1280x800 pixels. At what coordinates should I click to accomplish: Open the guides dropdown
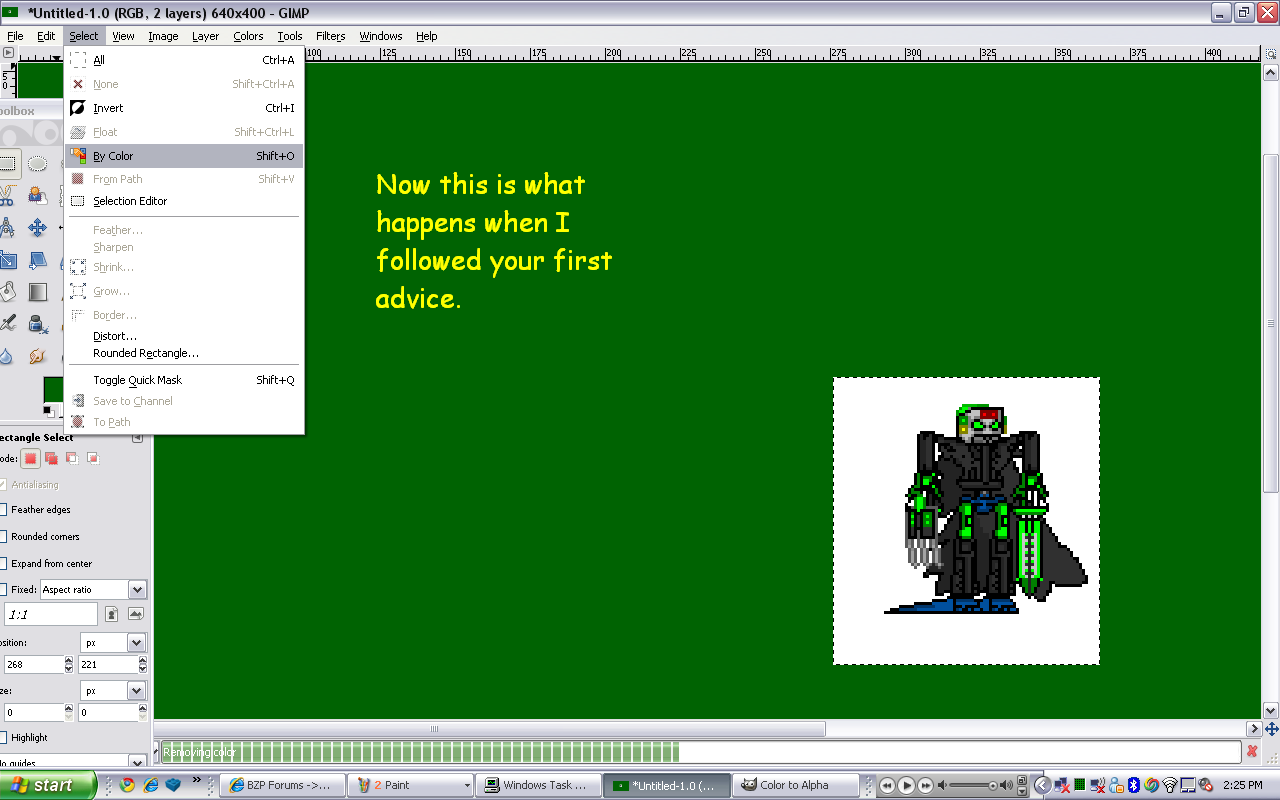pos(72,762)
